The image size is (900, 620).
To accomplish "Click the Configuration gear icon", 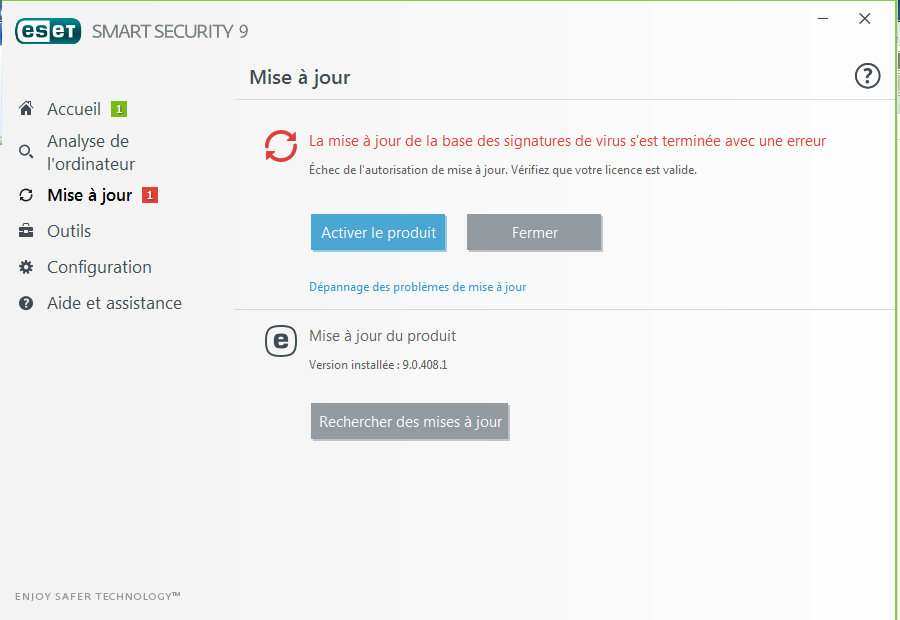I will [x=26, y=267].
